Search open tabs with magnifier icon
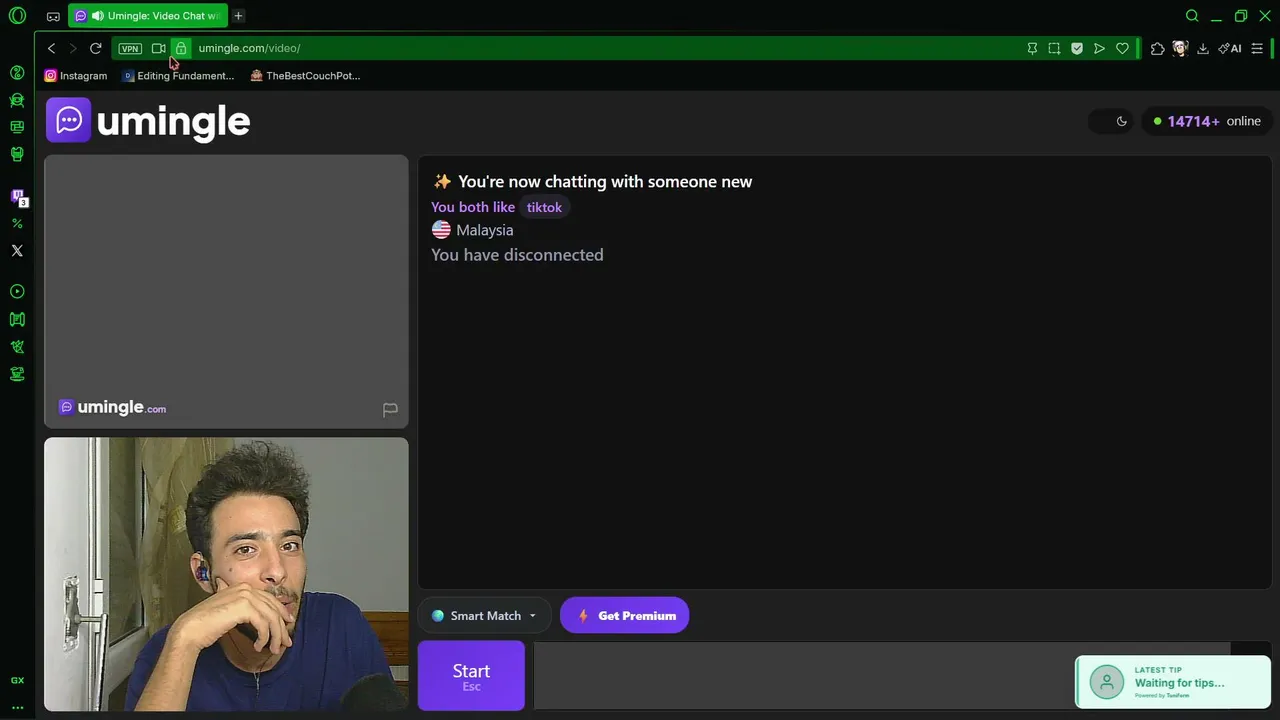 tap(1192, 16)
